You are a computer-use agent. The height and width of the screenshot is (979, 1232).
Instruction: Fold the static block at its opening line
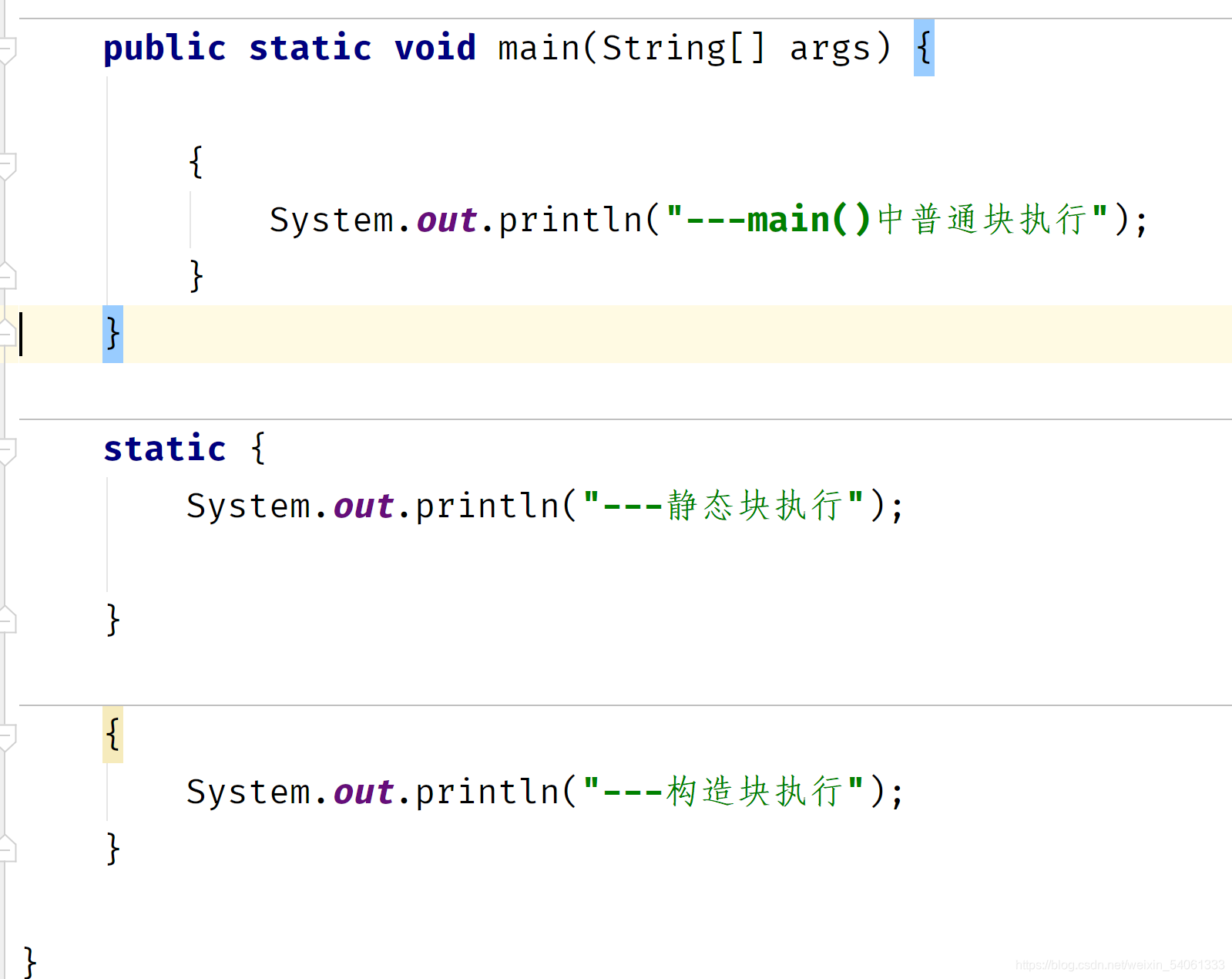[x=6, y=450]
